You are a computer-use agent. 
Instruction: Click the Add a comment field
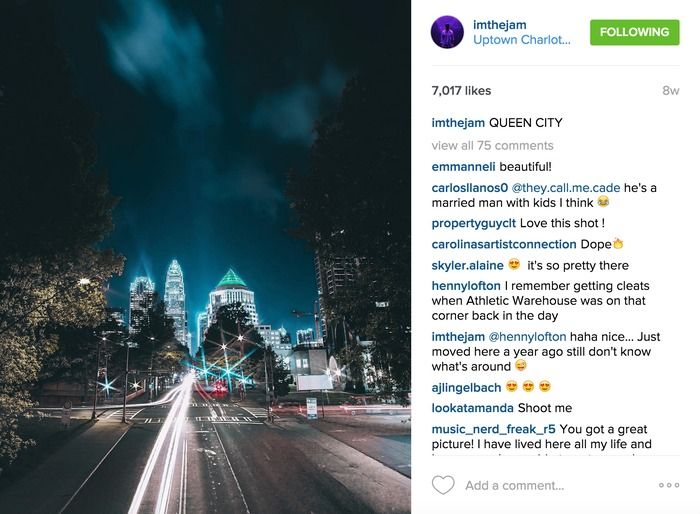coord(514,485)
